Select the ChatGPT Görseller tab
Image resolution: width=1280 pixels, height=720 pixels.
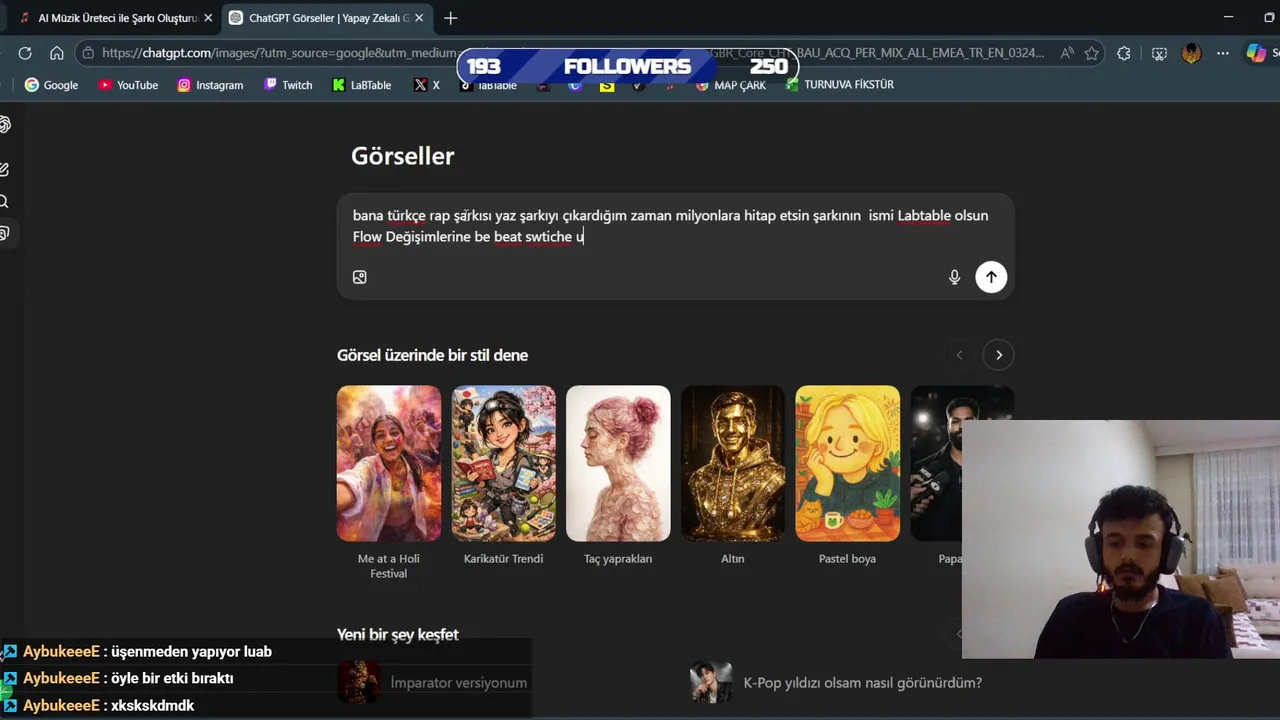328,18
